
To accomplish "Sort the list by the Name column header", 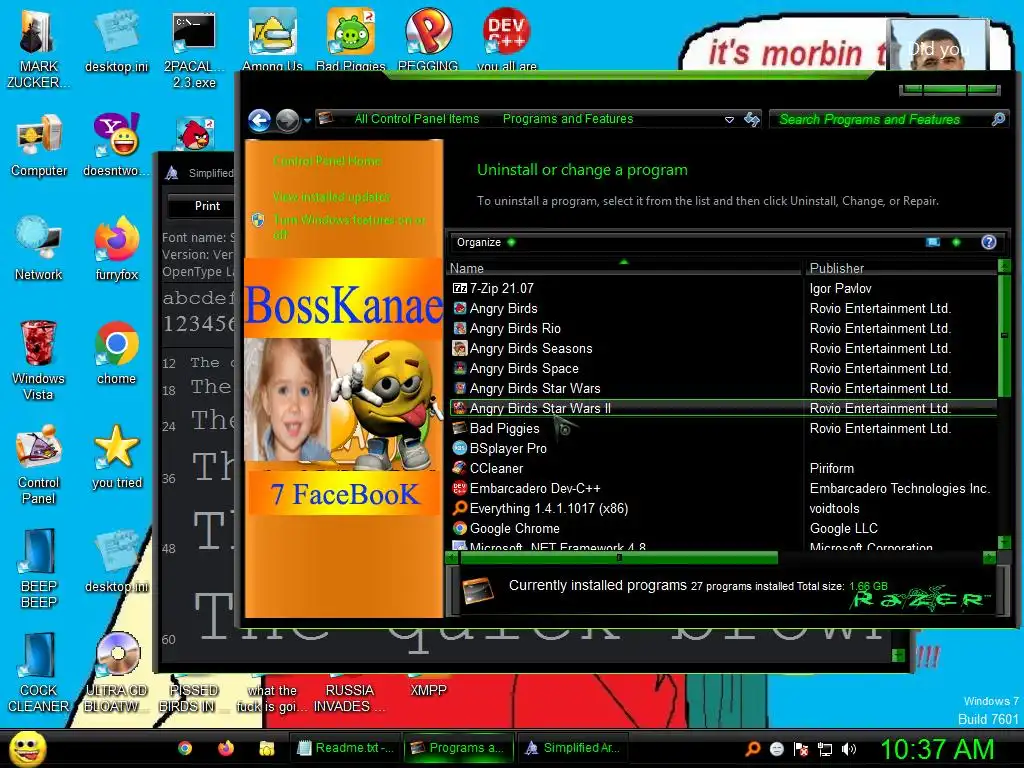I will [x=624, y=268].
